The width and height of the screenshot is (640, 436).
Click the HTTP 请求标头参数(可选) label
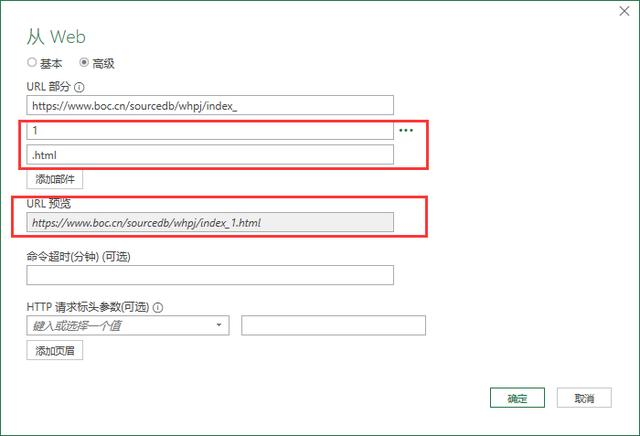tap(88, 308)
